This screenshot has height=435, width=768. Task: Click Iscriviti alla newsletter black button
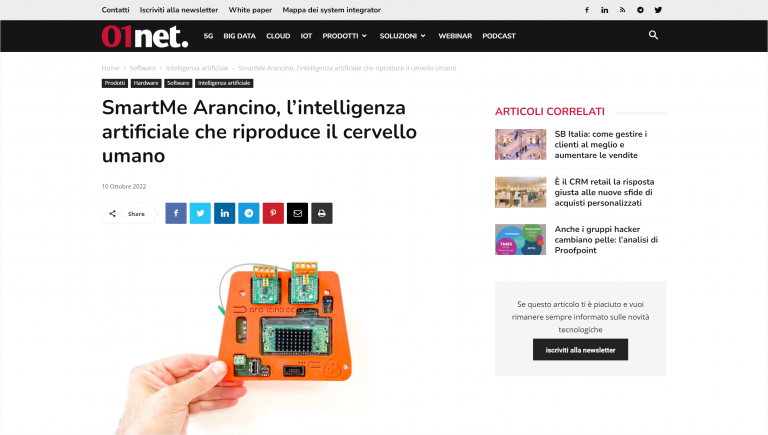click(x=580, y=350)
